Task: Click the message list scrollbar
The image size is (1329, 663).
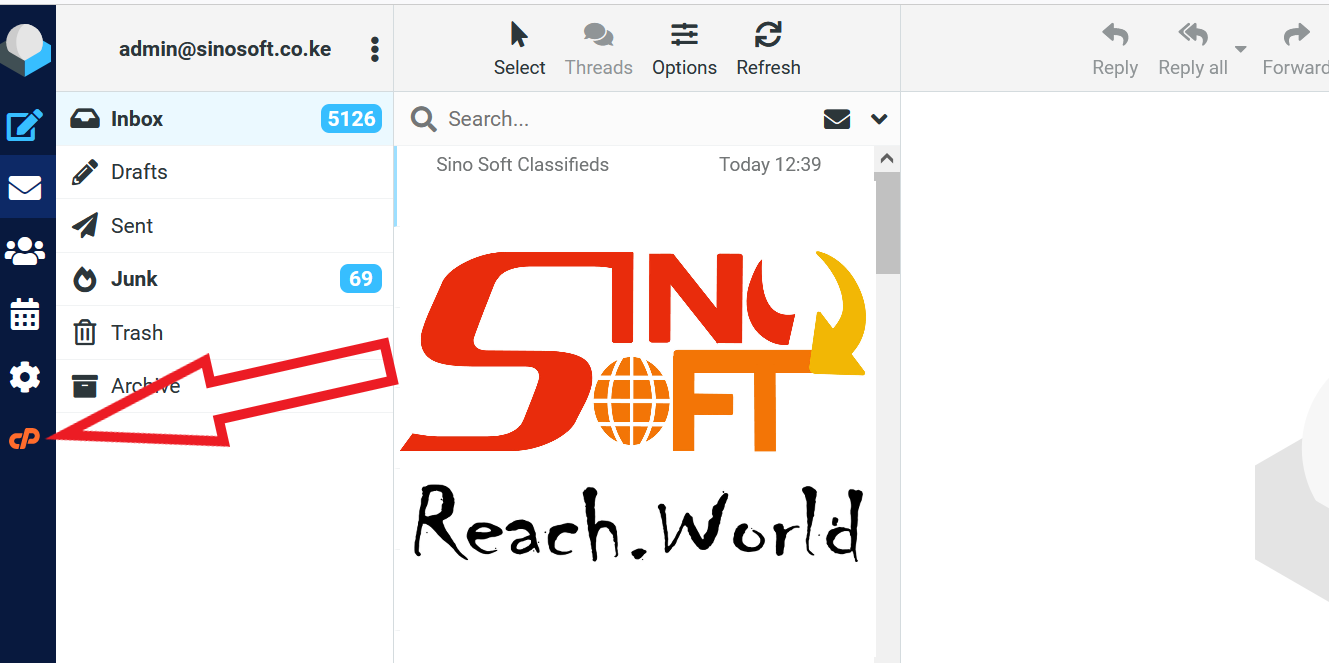Action: coord(886,220)
